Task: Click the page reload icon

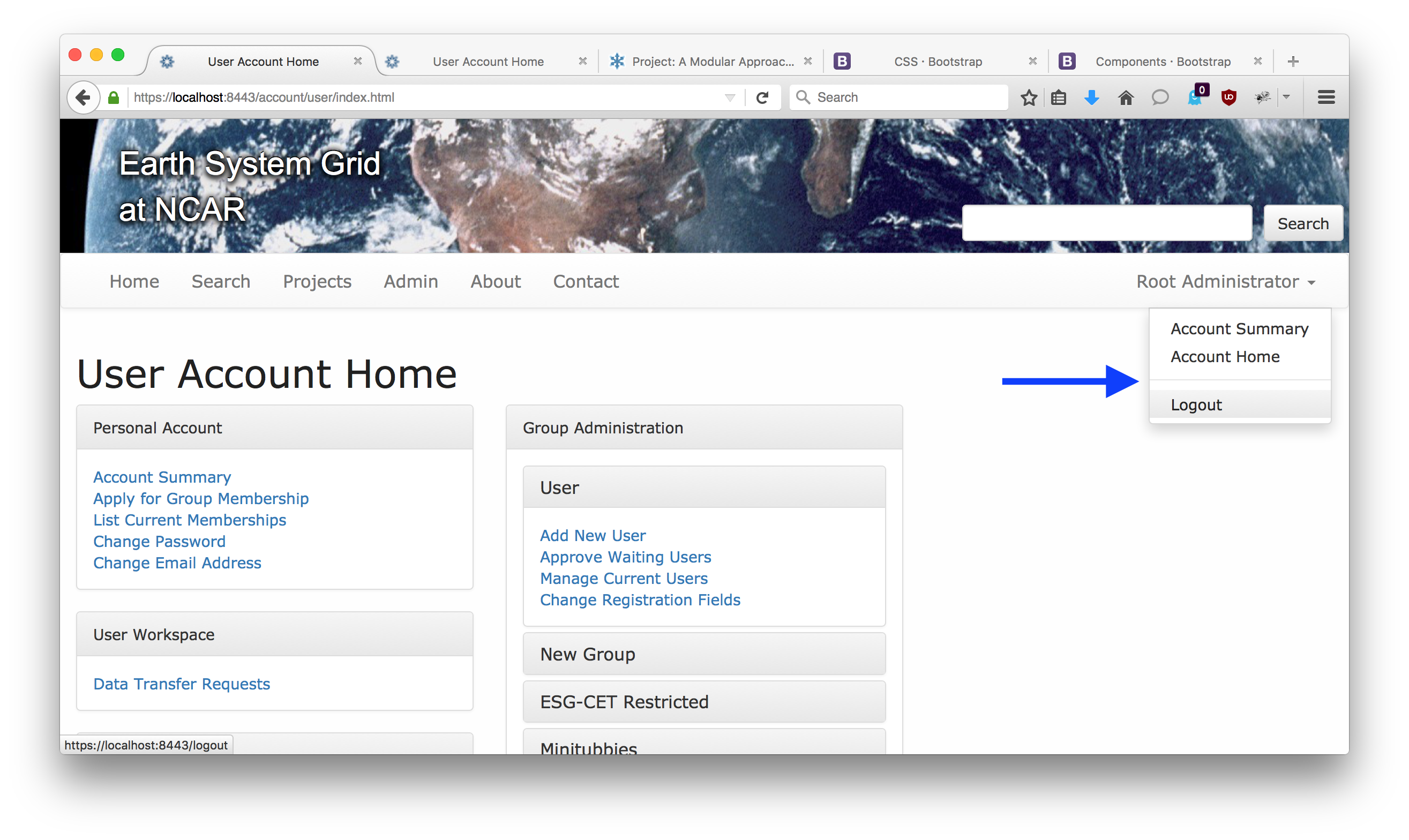Action: click(762, 97)
